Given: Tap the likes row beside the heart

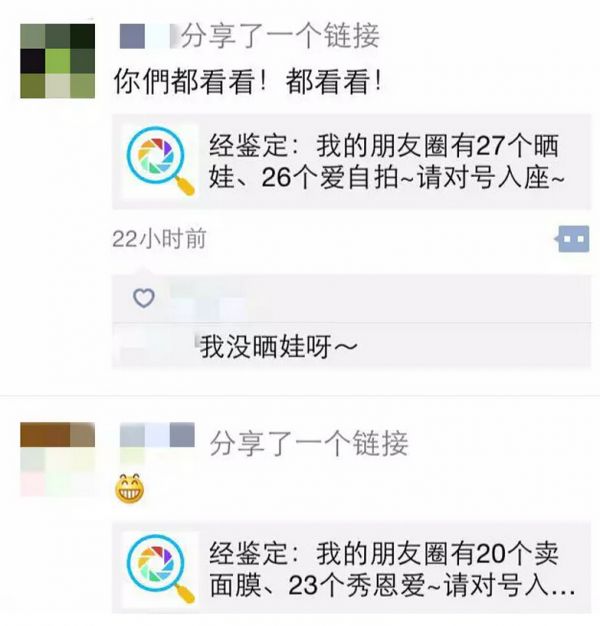Looking at the screenshot, I should coord(351,299).
